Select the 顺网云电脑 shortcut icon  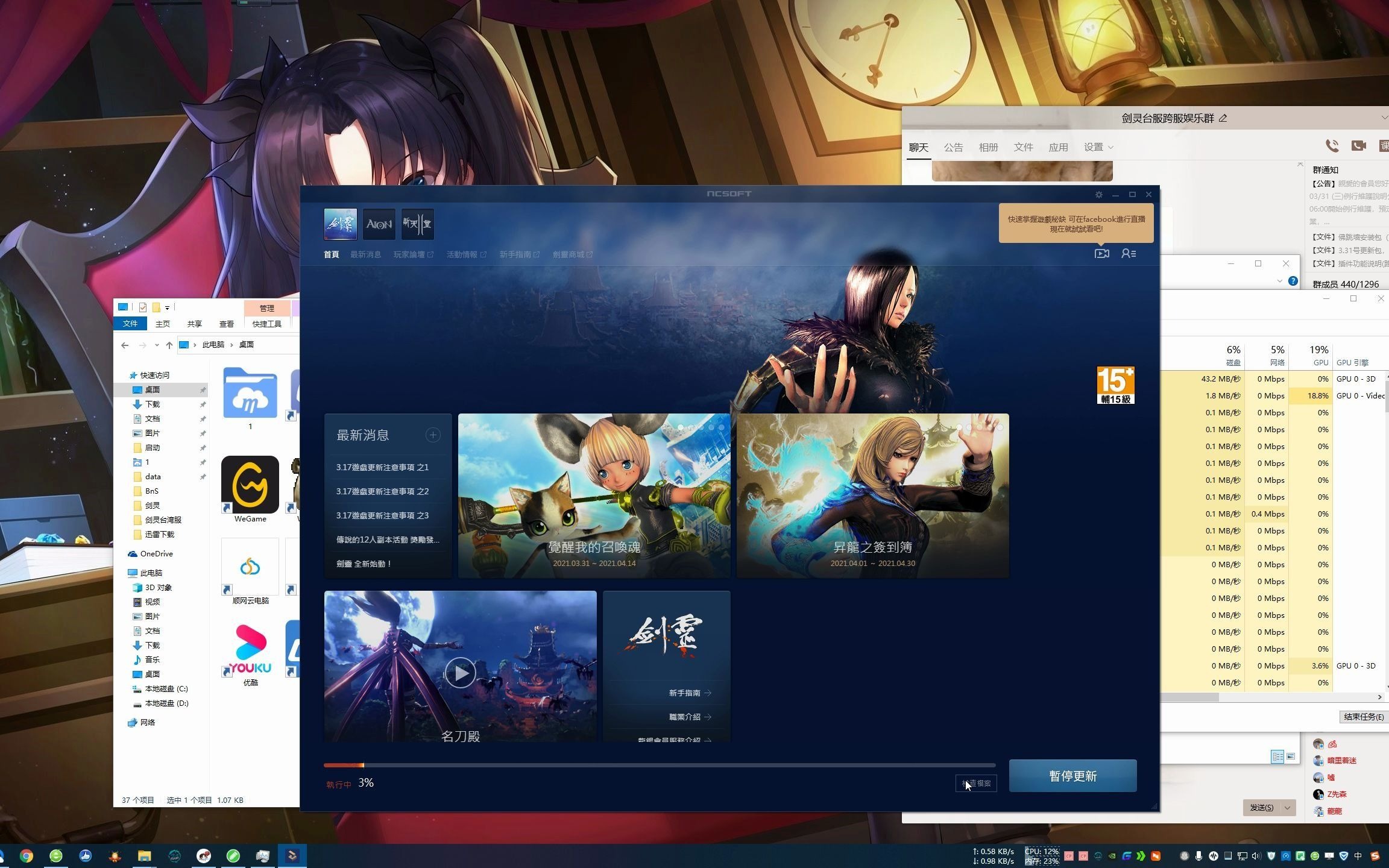point(250,571)
